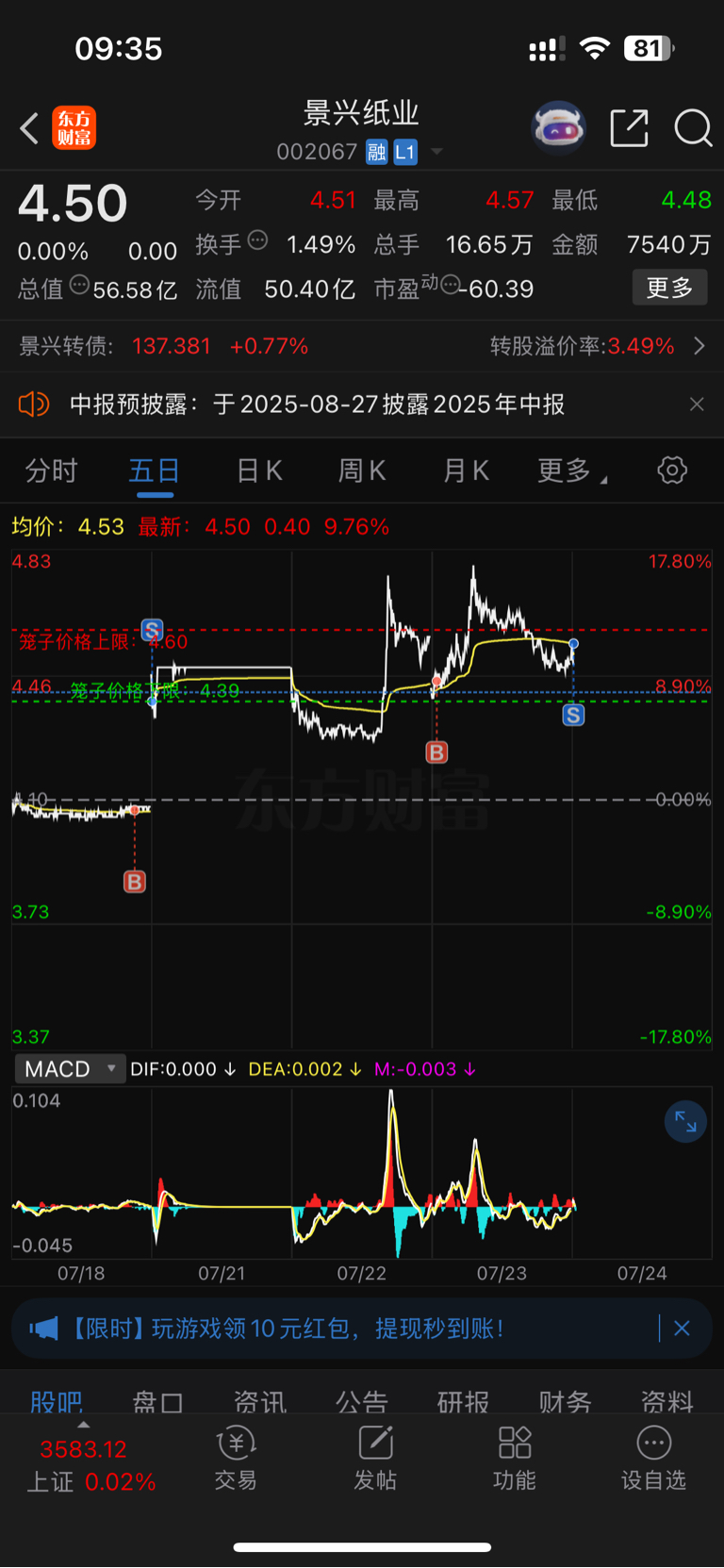Switch to 资料 tab
Image resolution: width=724 pixels, height=1568 pixels.
[666, 1402]
